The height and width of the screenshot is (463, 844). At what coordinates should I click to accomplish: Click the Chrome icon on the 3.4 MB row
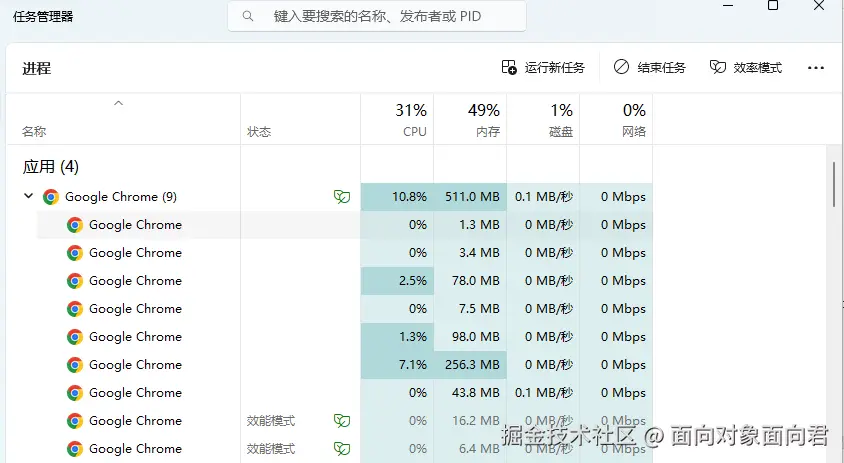coord(75,253)
